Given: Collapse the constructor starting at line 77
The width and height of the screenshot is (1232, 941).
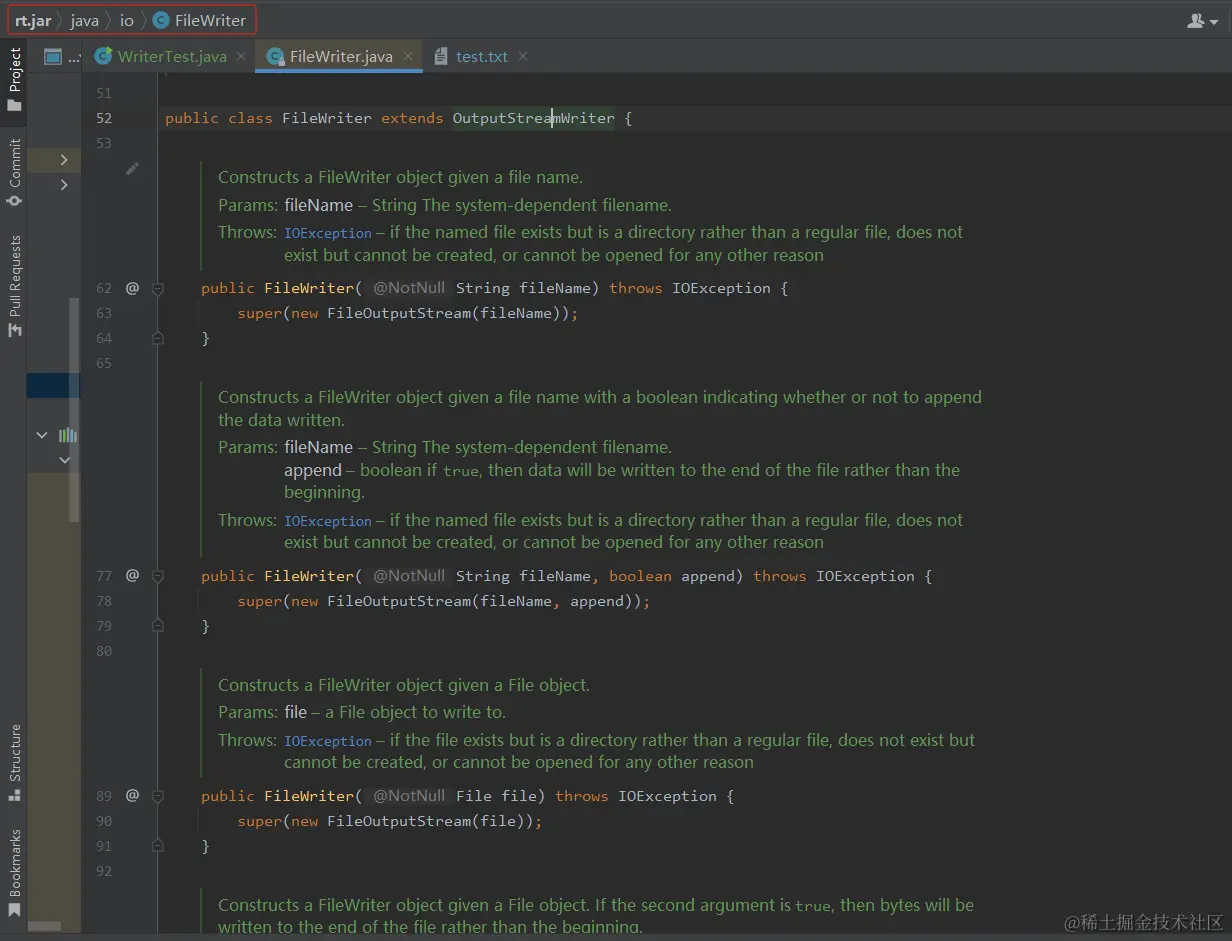Looking at the screenshot, I should click(x=157, y=576).
